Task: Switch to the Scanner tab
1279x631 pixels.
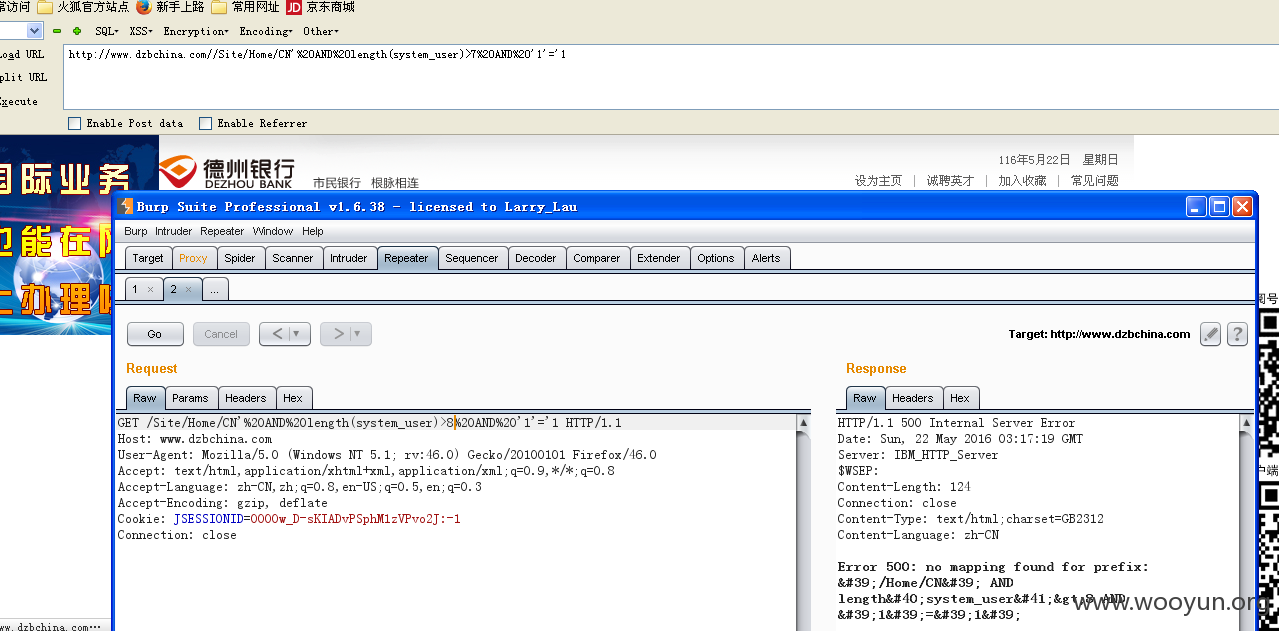Action: point(293,258)
